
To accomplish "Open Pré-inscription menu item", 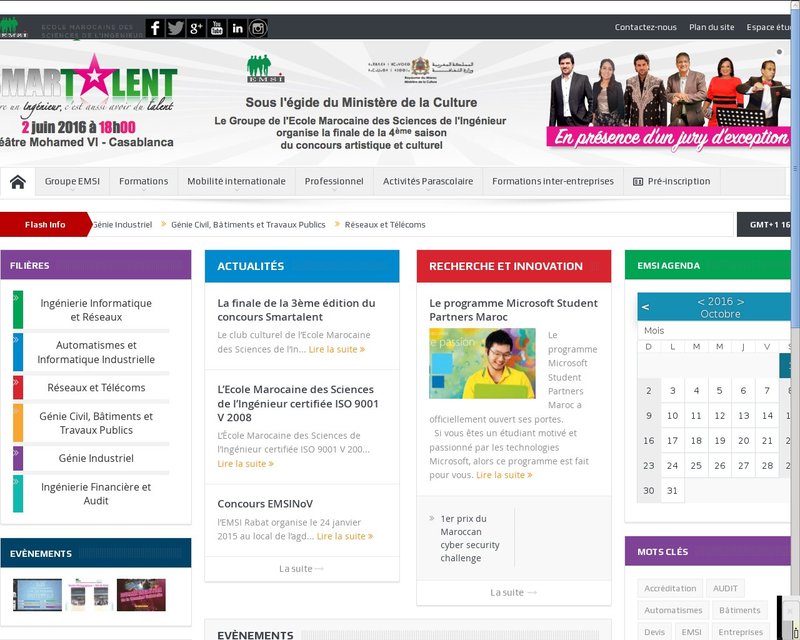I will (672, 181).
